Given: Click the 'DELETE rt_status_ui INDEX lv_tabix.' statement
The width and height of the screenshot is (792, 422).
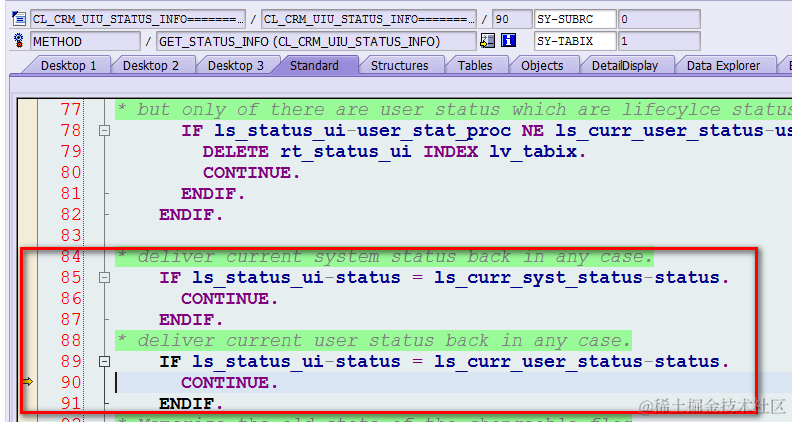Looking at the screenshot, I should tap(394, 152).
